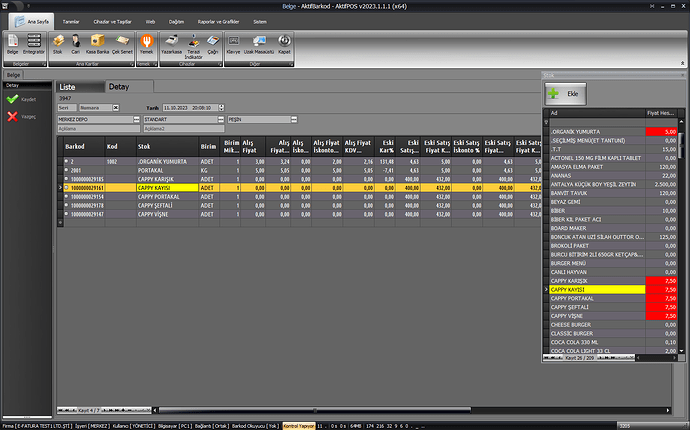Click the Kapat power icon
Viewport: 690px width, 430px height.
tap(284, 44)
